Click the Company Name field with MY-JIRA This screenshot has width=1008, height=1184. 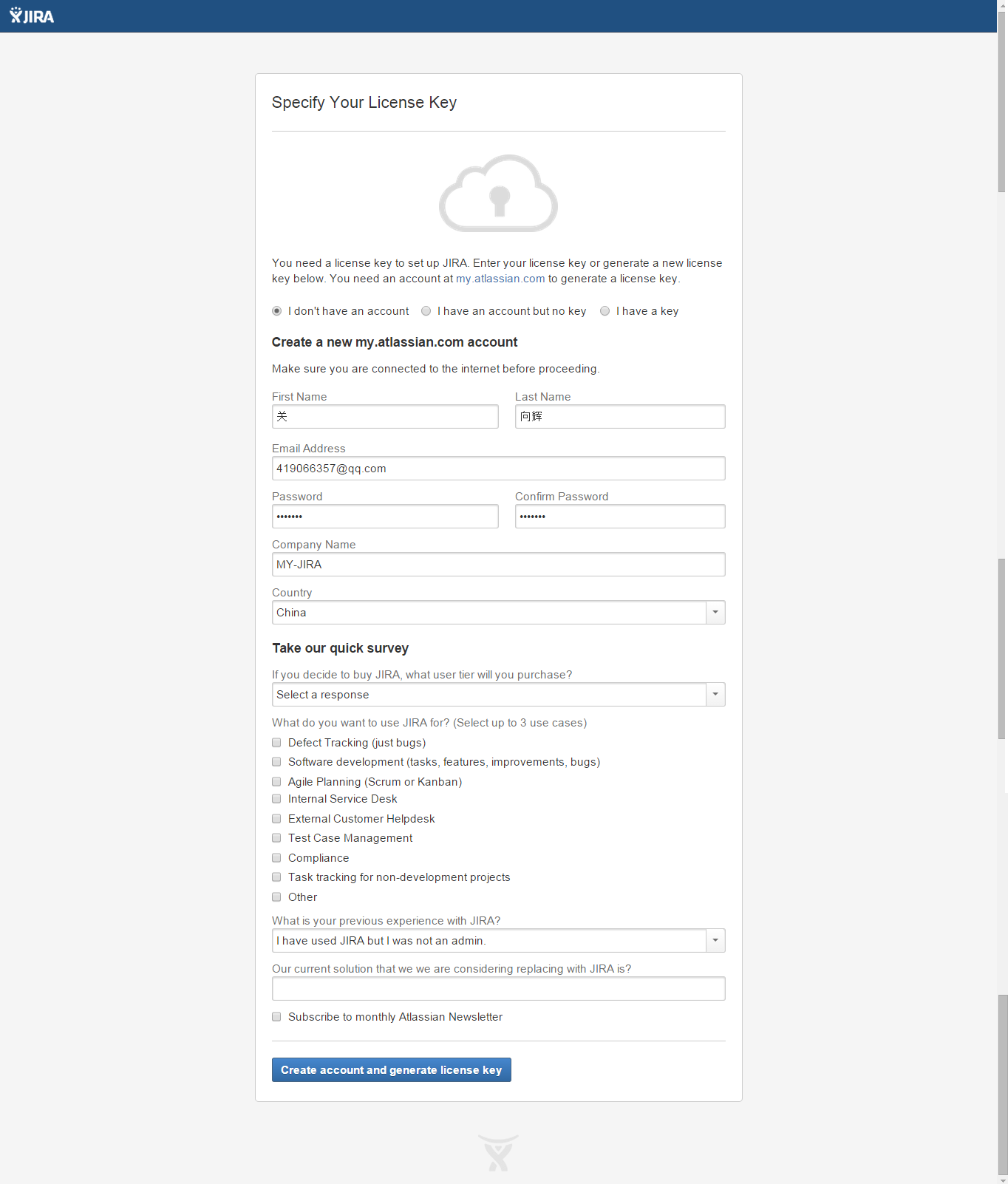(498, 565)
